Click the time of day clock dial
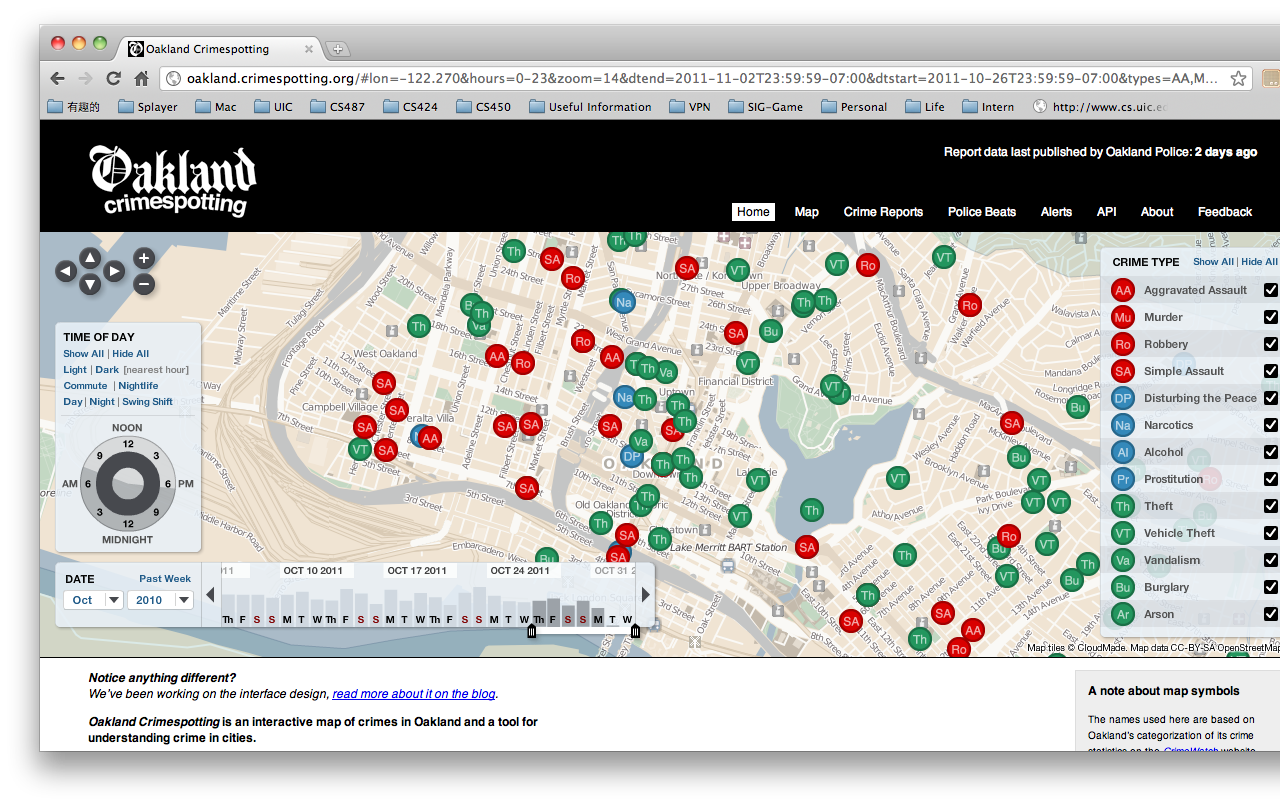This screenshot has width=1280, height=800. pyautogui.click(x=127, y=485)
